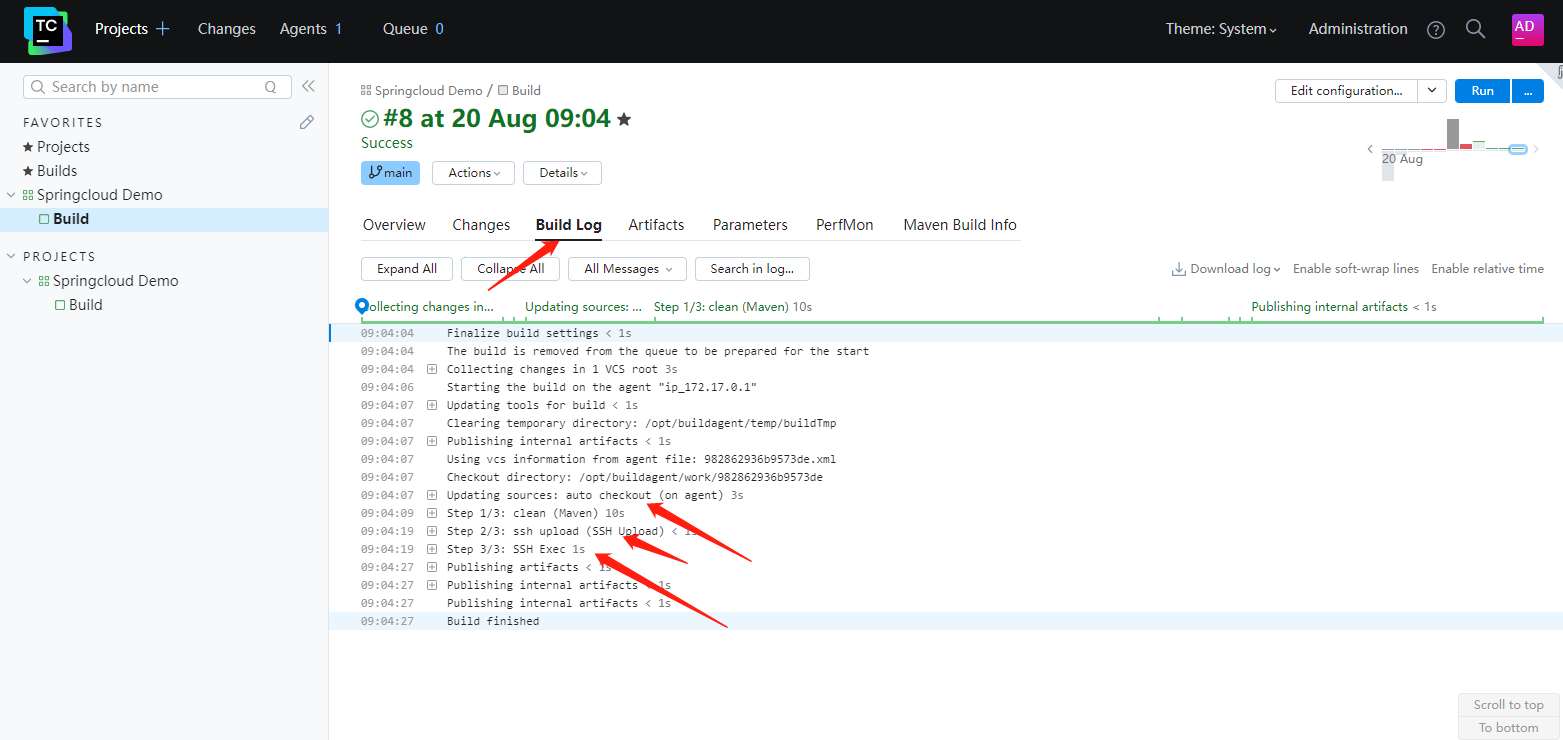
Task: Open Projects in the top navigation
Action: [121, 29]
